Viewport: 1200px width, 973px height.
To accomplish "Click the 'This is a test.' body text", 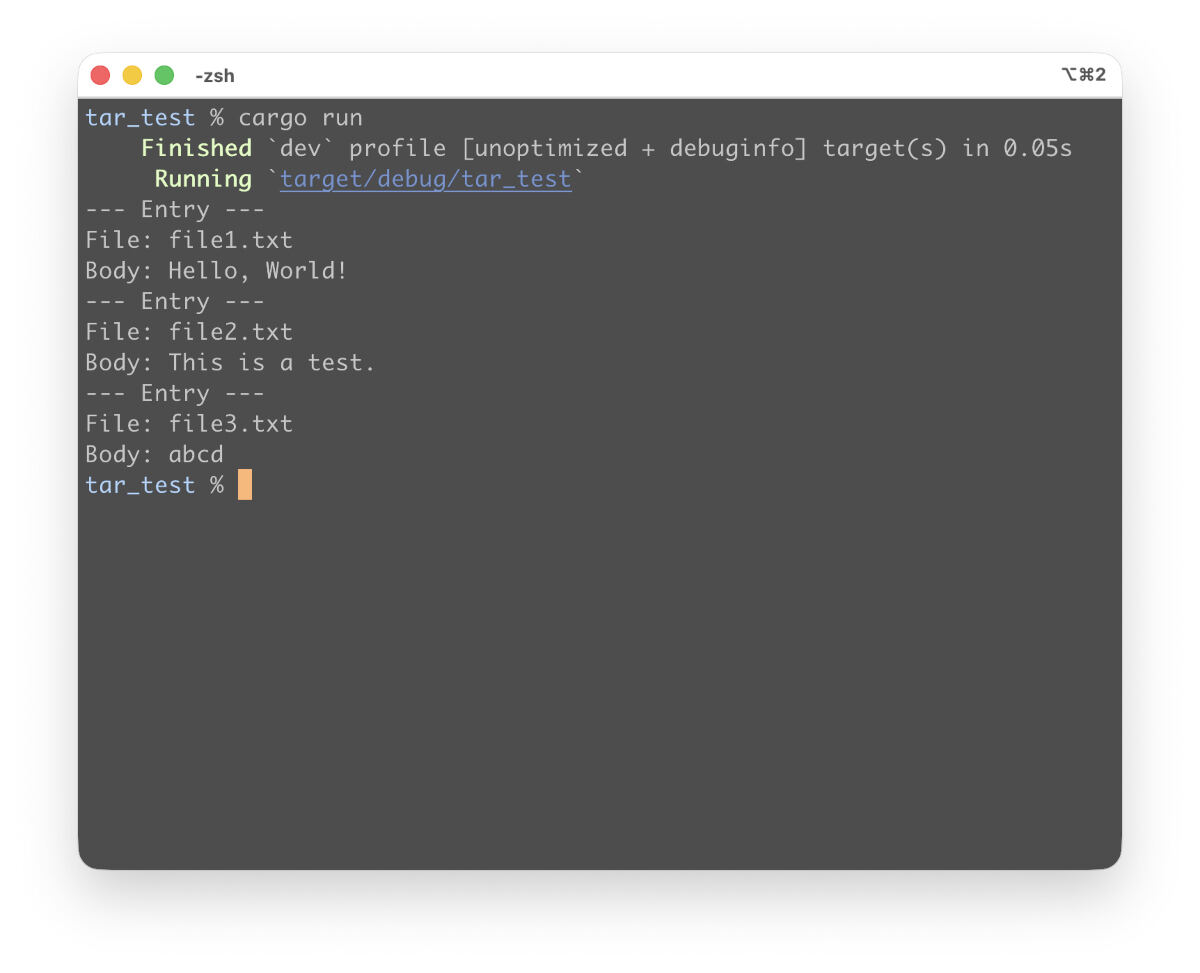I will tap(271, 363).
